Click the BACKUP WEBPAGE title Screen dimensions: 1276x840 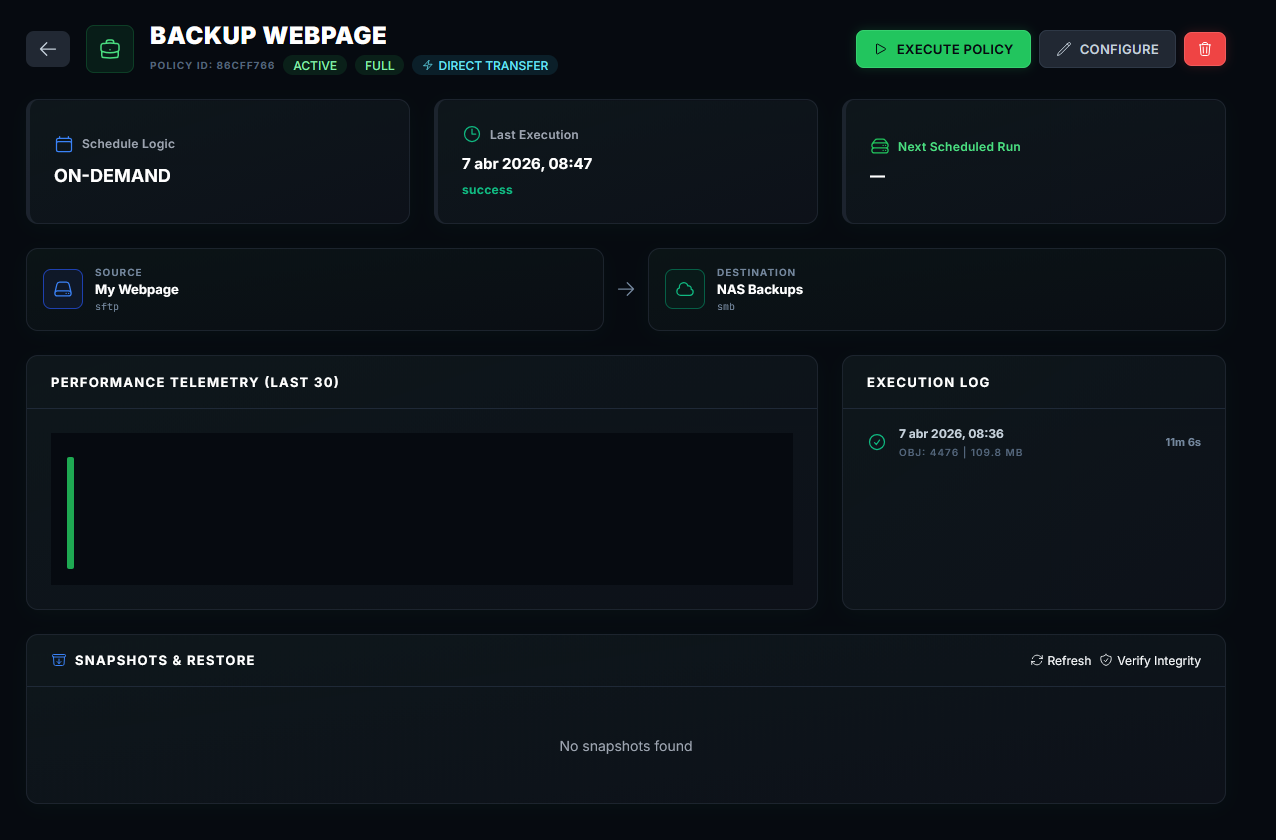268,35
